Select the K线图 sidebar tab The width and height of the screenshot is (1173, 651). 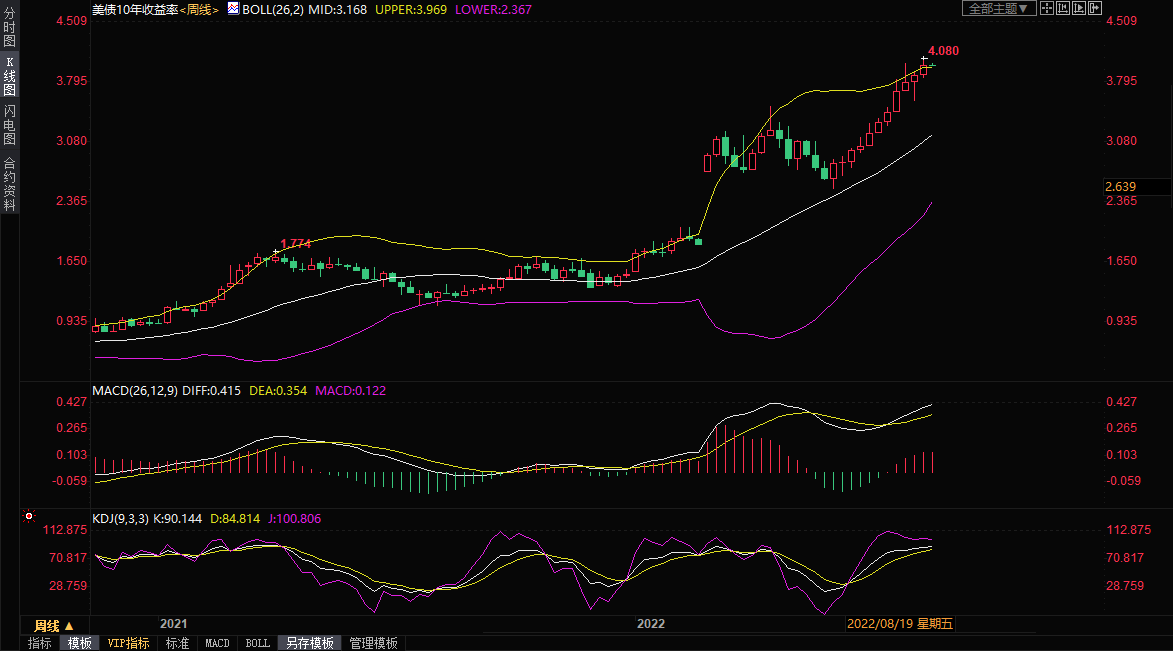pos(9,76)
